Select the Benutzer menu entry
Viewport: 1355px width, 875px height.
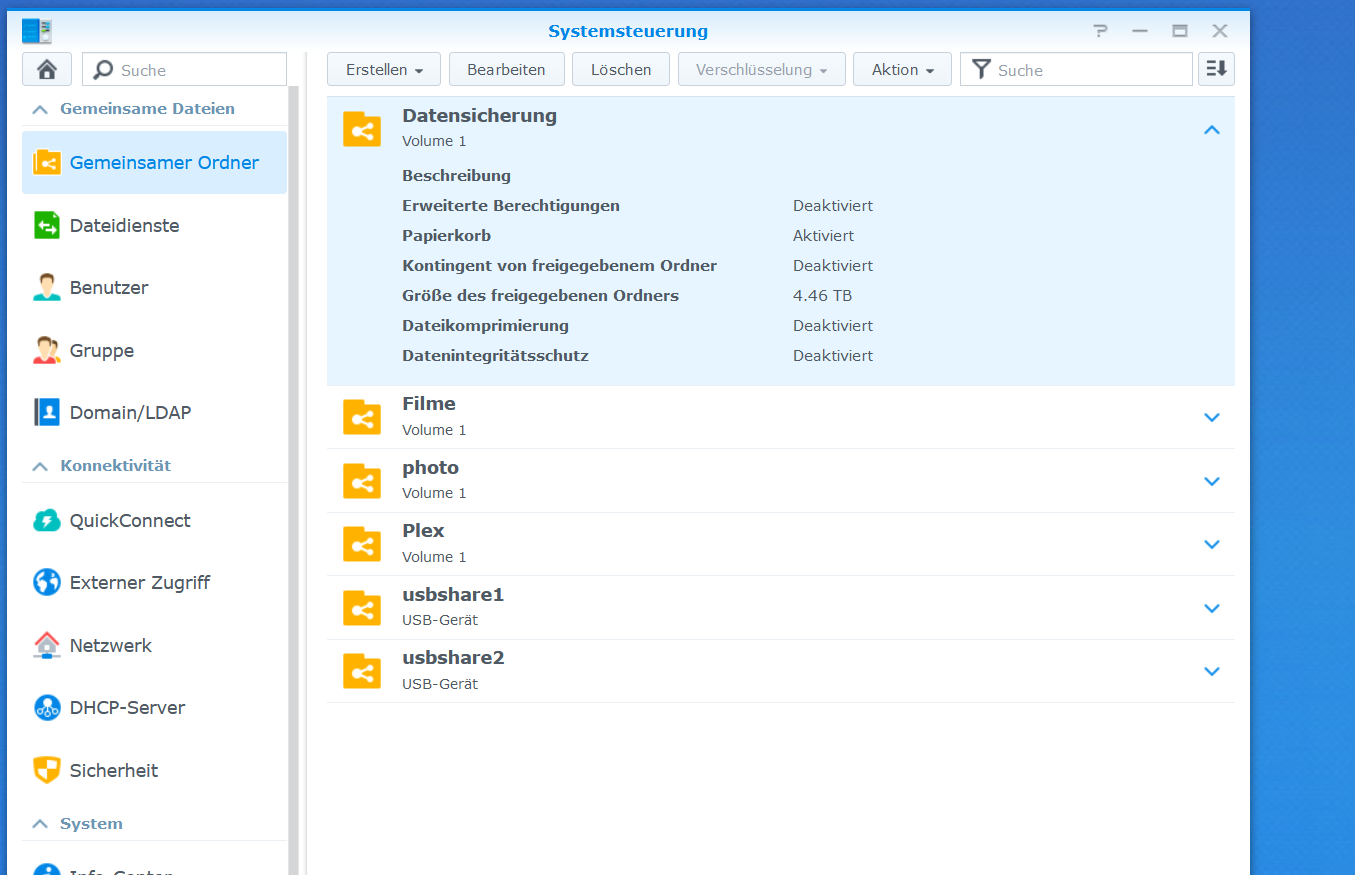coord(155,287)
